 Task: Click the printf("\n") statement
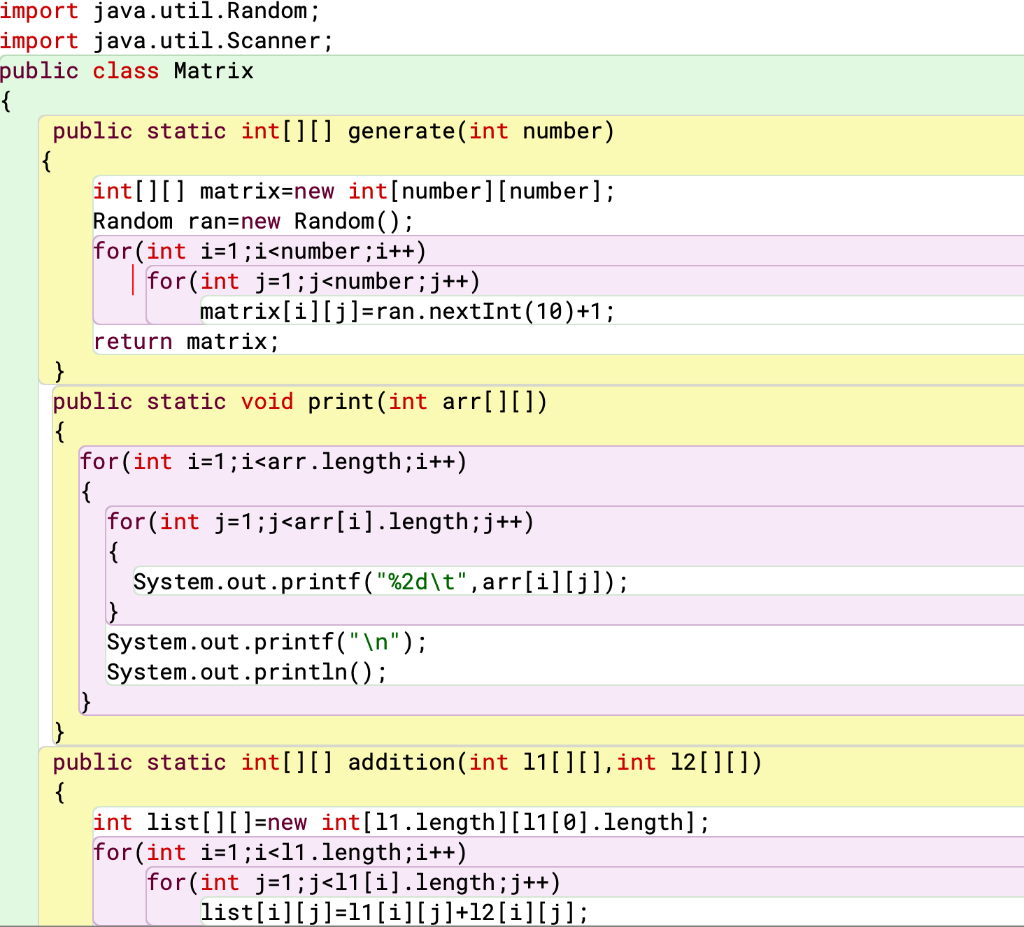click(x=265, y=641)
